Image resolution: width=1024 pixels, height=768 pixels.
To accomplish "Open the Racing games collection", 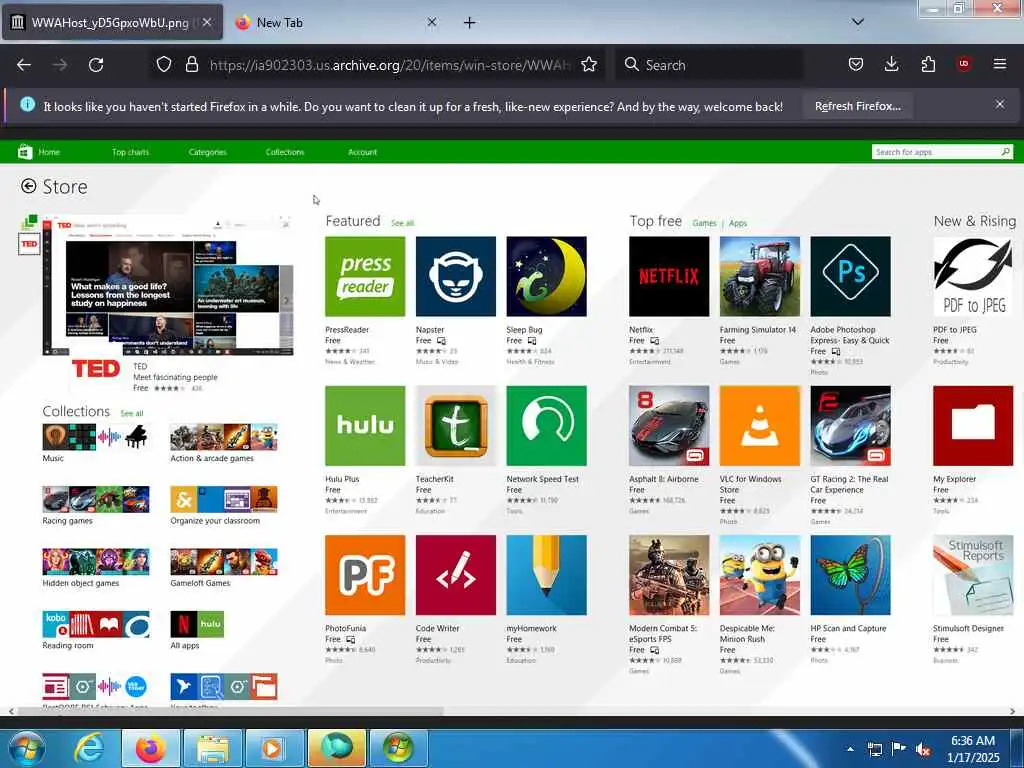I will (x=96, y=500).
